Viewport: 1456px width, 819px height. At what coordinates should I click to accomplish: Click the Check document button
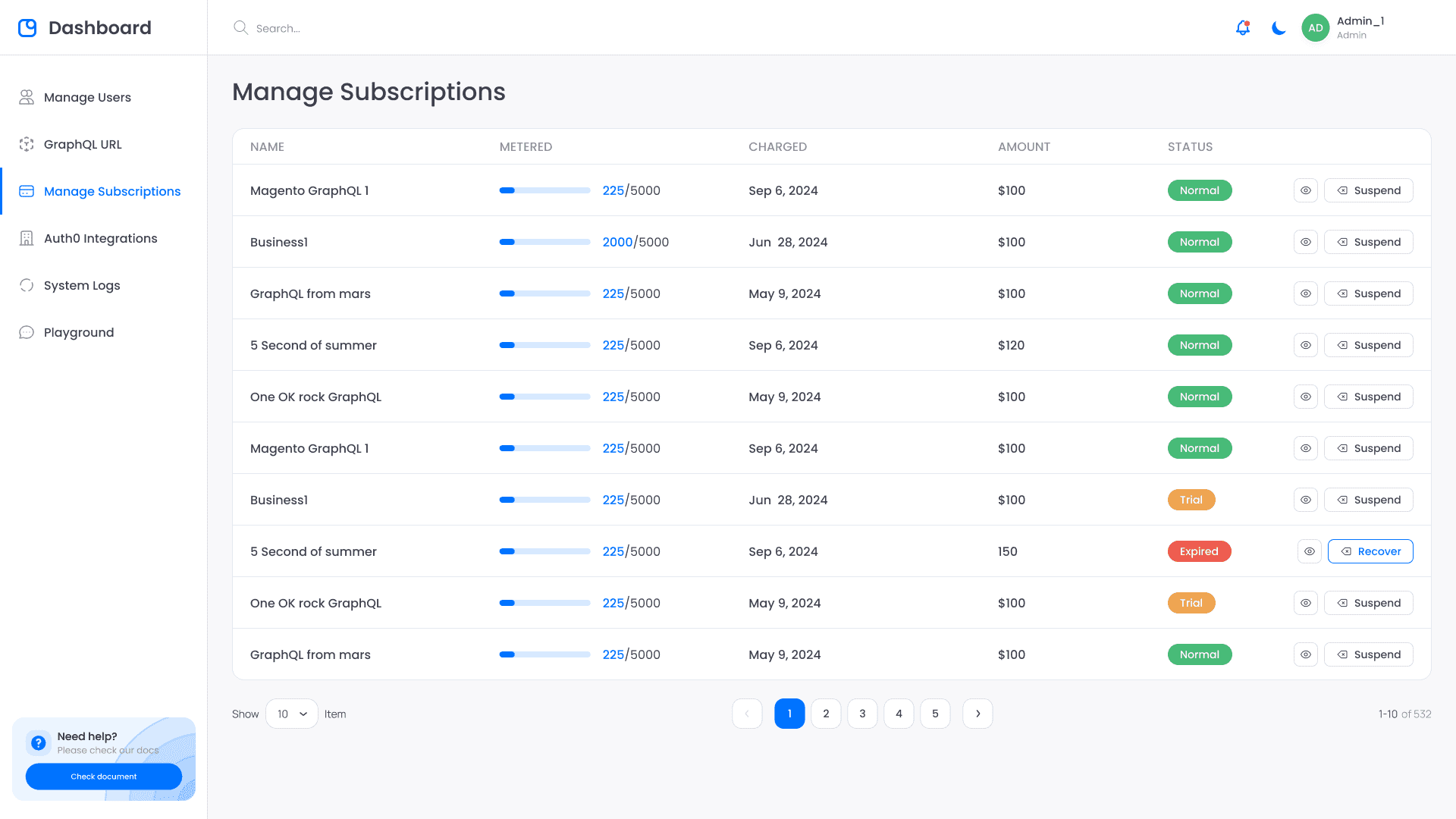[x=104, y=777]
